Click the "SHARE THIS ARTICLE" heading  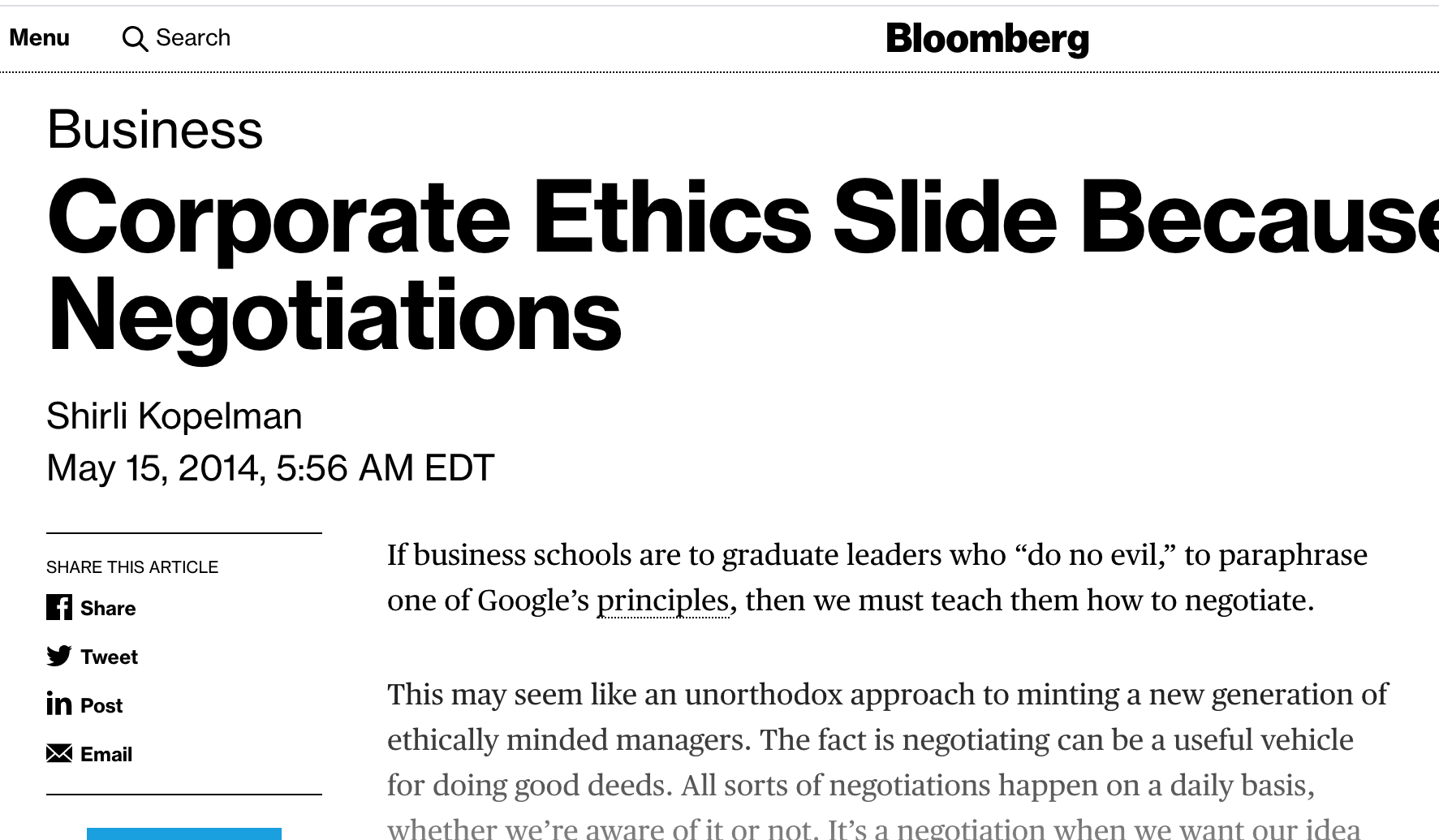[132, 567]
